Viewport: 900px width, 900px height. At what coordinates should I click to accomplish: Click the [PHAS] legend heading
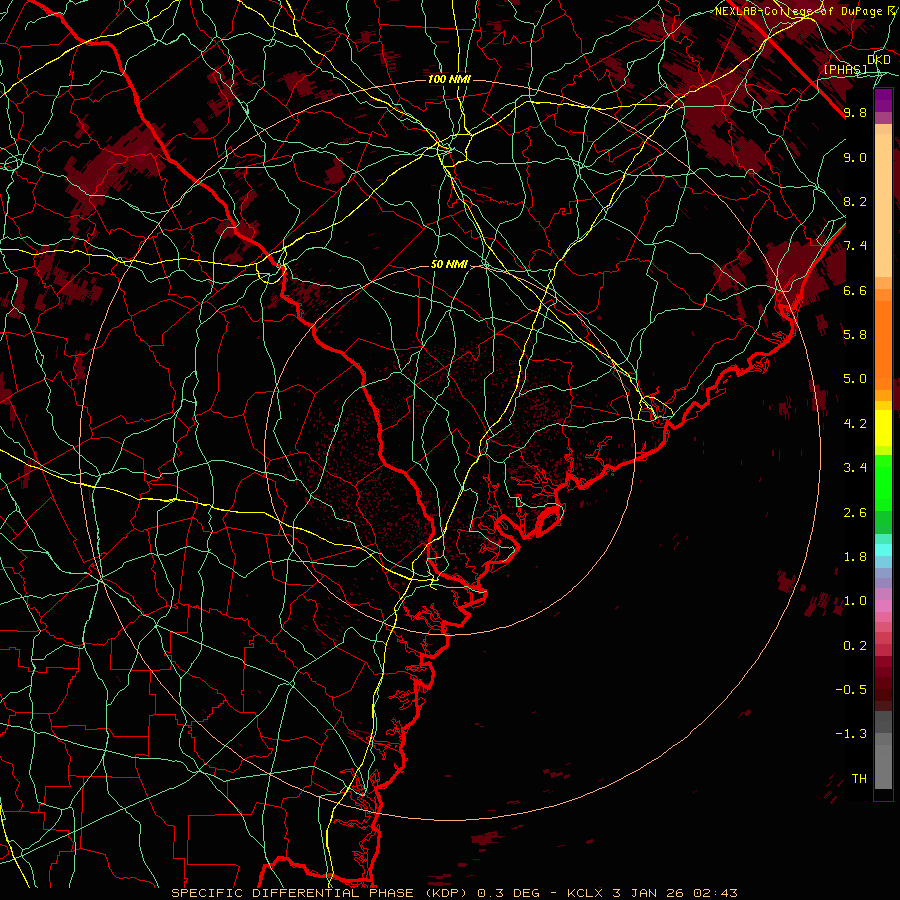[x=845, y=69]
